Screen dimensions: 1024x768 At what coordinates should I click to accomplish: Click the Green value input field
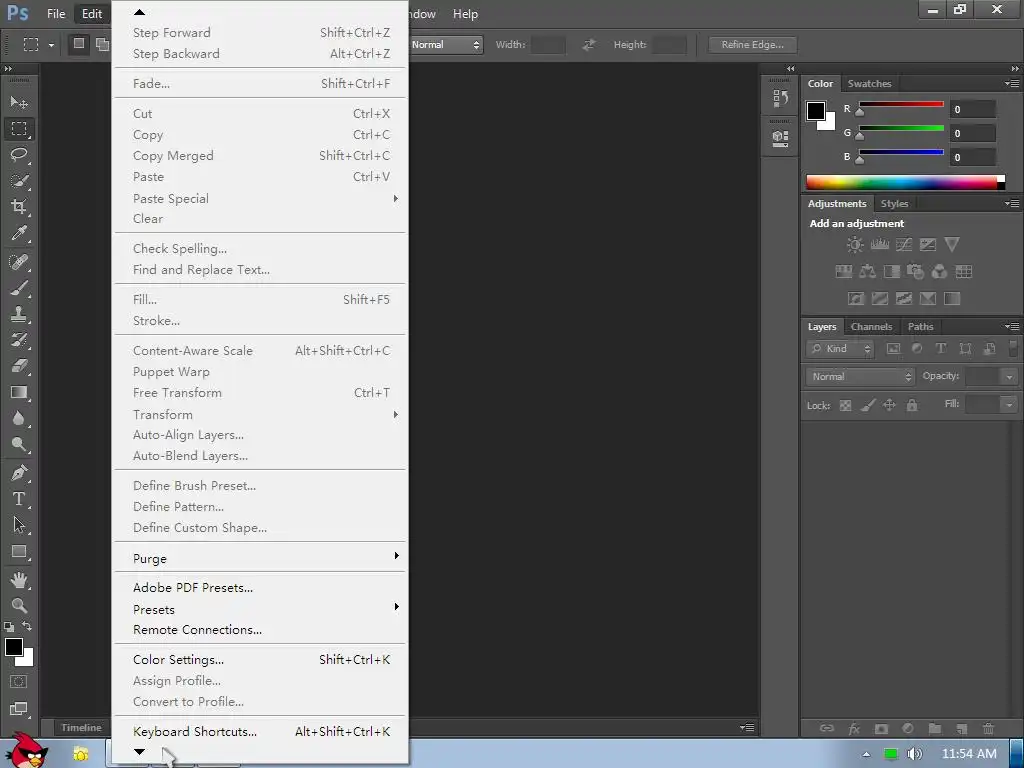pos(972,133)
